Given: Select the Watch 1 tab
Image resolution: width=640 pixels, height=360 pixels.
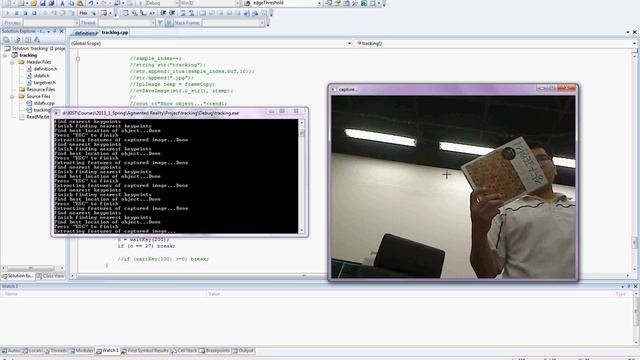Looking at the screenshot, I should click(108, 351).
